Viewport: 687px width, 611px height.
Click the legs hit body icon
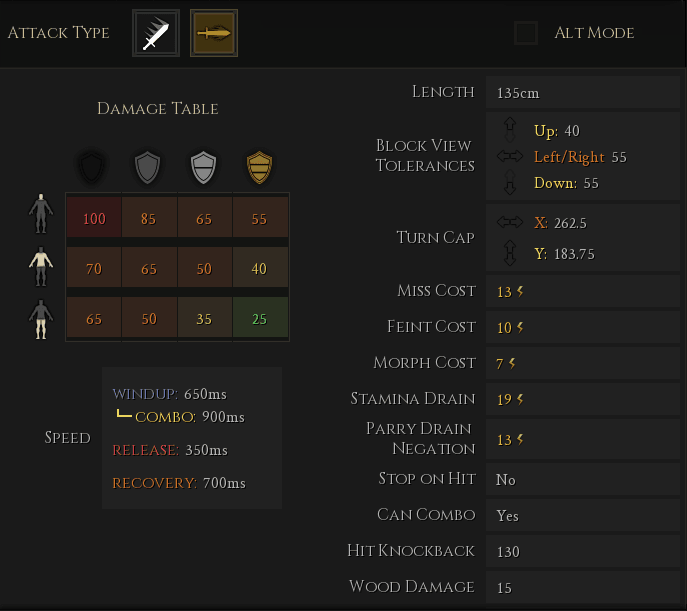40,320
